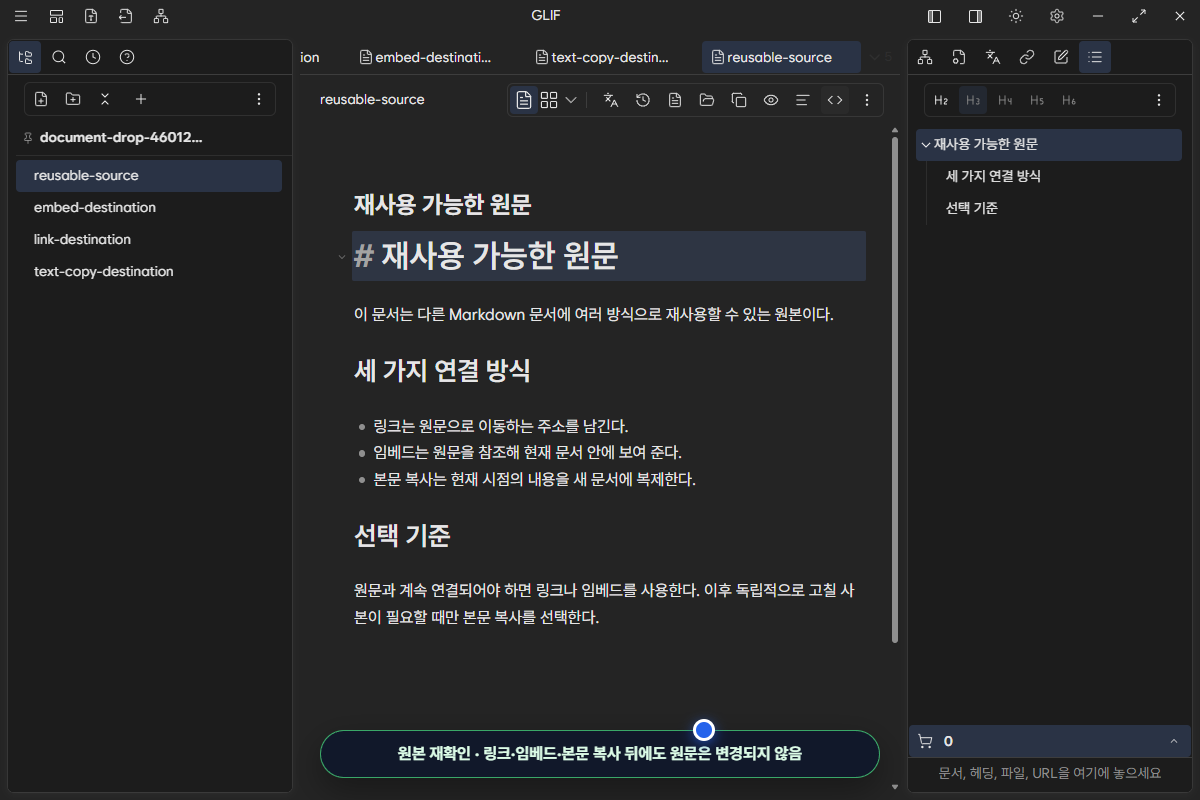
Task: Click the edit note icon in right panel
Action: [x=1061, y=57]
